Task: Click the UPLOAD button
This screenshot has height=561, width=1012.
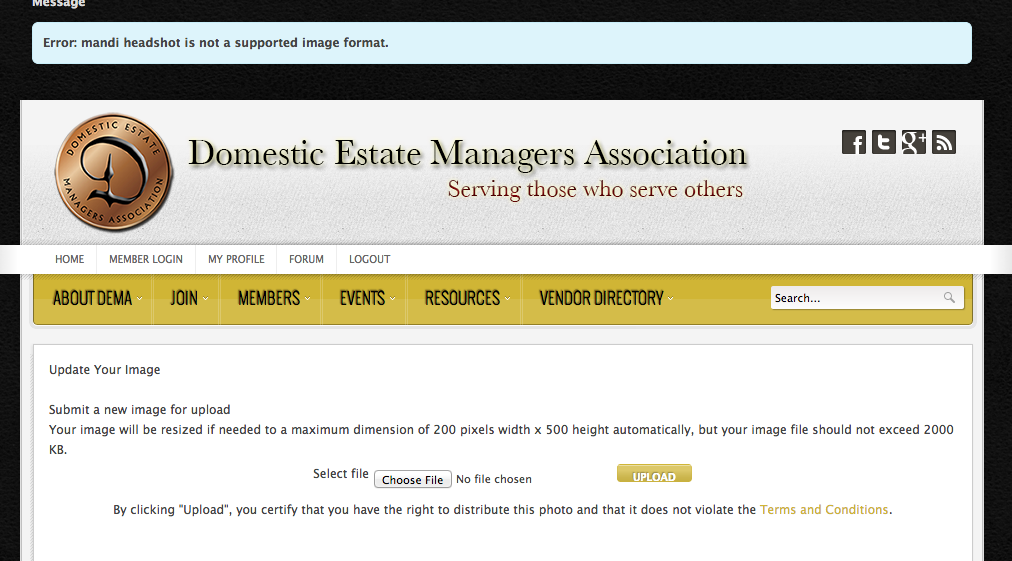Action: tap(654, 473)
